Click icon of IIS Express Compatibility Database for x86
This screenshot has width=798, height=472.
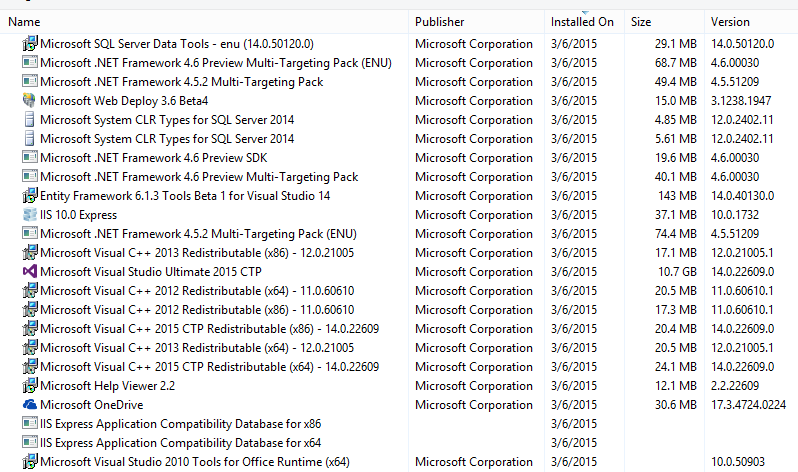30,423
